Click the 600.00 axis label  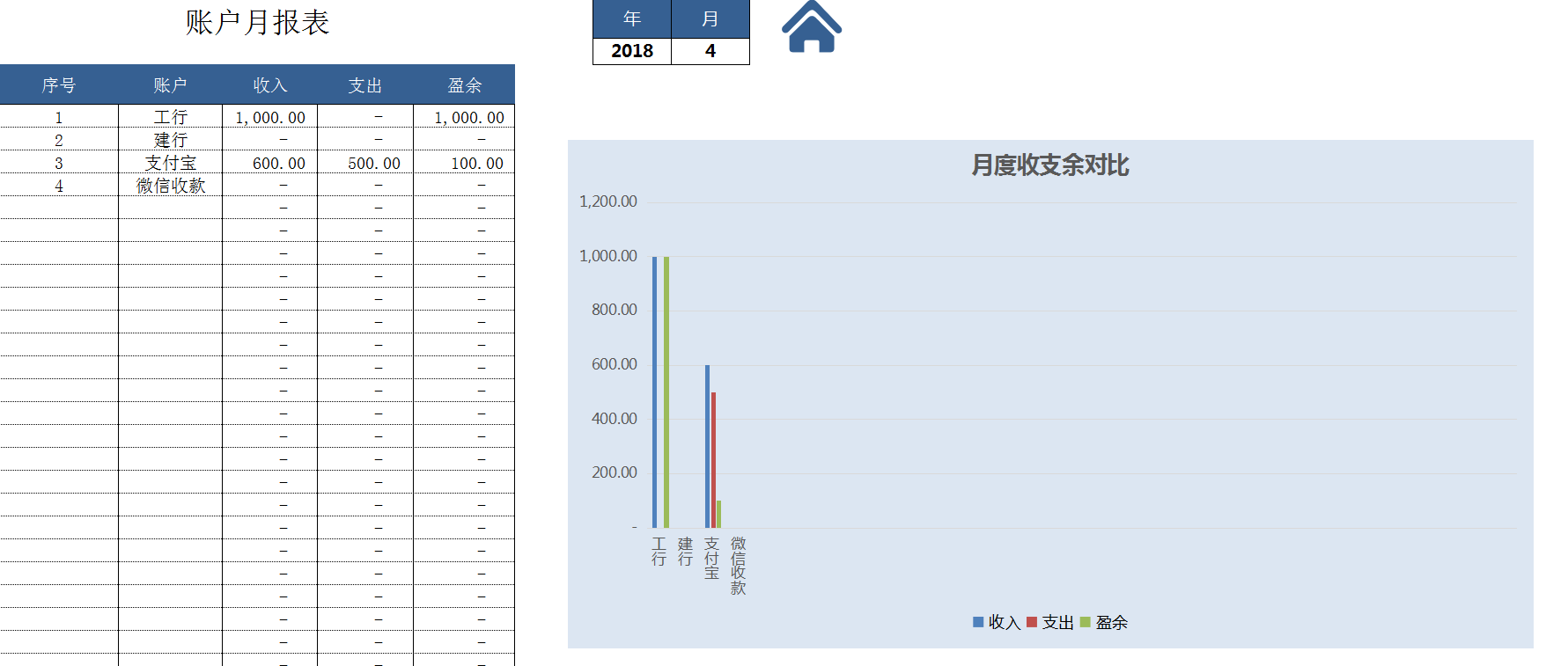(x=614, y=364)
